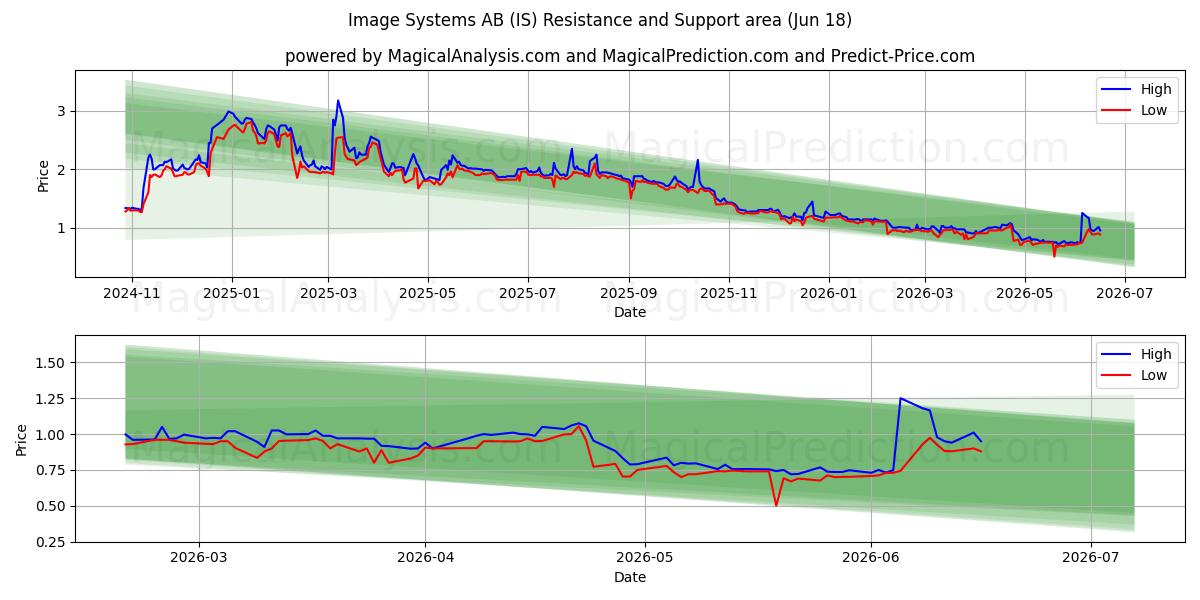Click '2026-05' tick on the upper chart axis
Viewport: 1200px width, 600px height.
(1025, 294)
